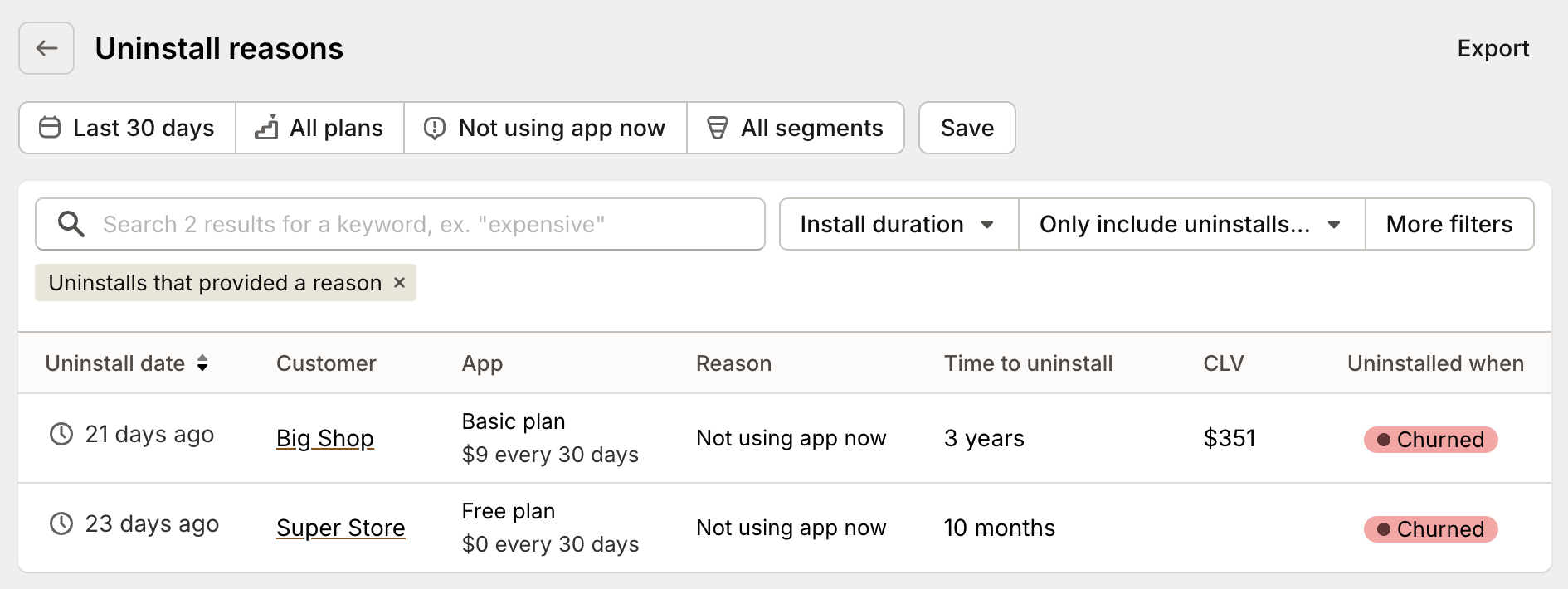Remove the Uninstalls that provided a reason chip
The height and width of the screenshot is (589, 1568).
[399, 283]
